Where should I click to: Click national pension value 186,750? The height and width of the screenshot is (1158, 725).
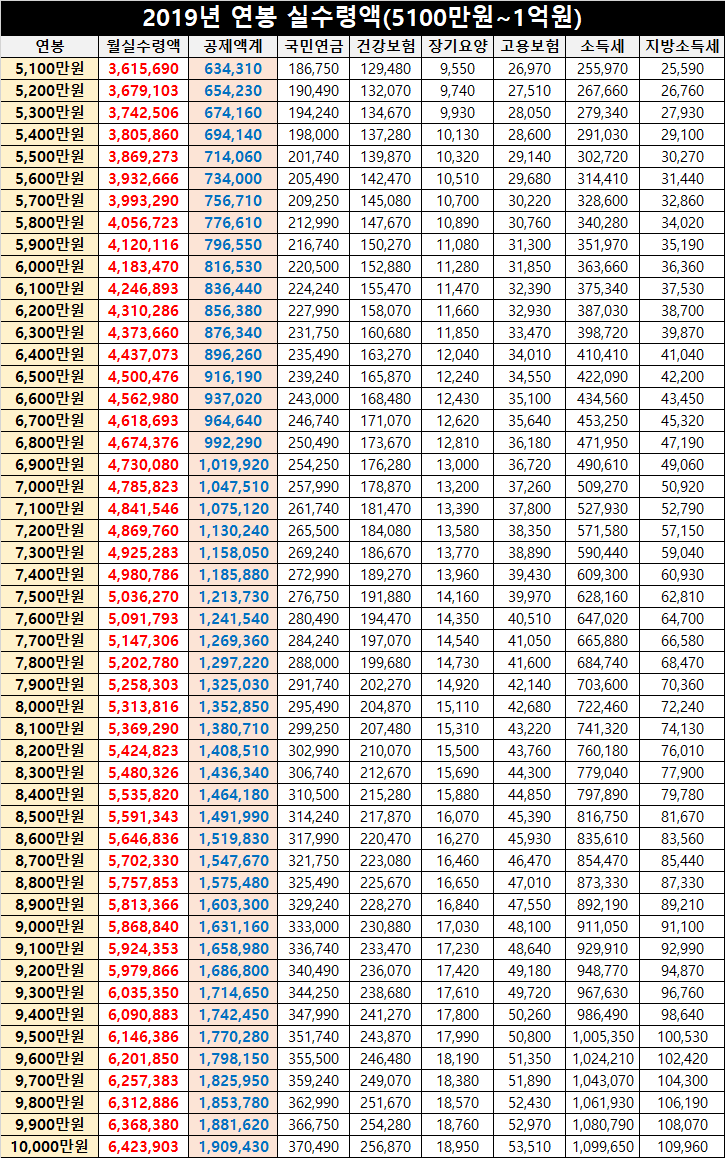pyautogui.click(x=314, y=69)
